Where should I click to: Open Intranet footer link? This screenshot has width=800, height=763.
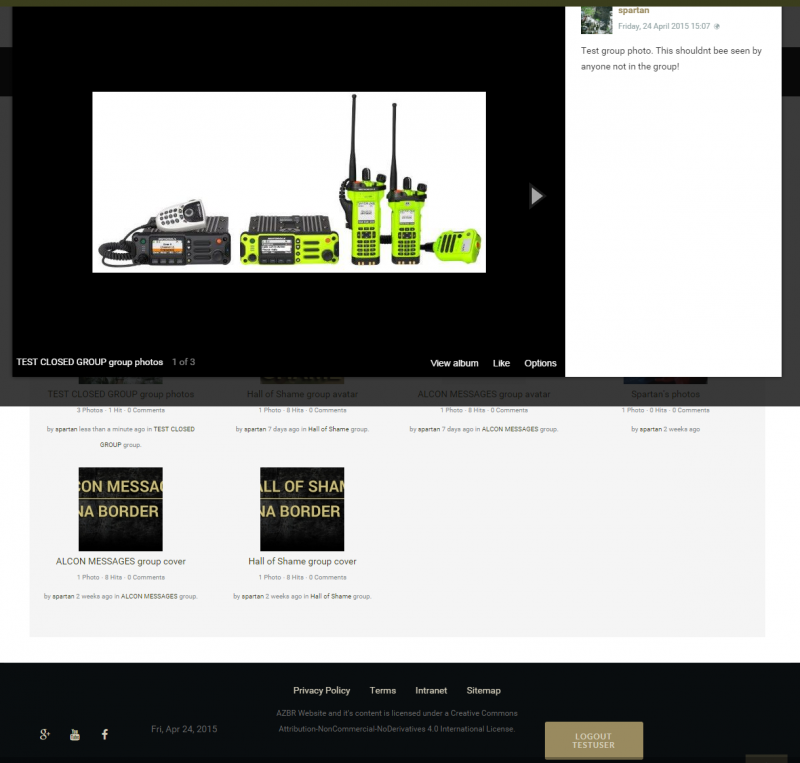pos(431,690)
